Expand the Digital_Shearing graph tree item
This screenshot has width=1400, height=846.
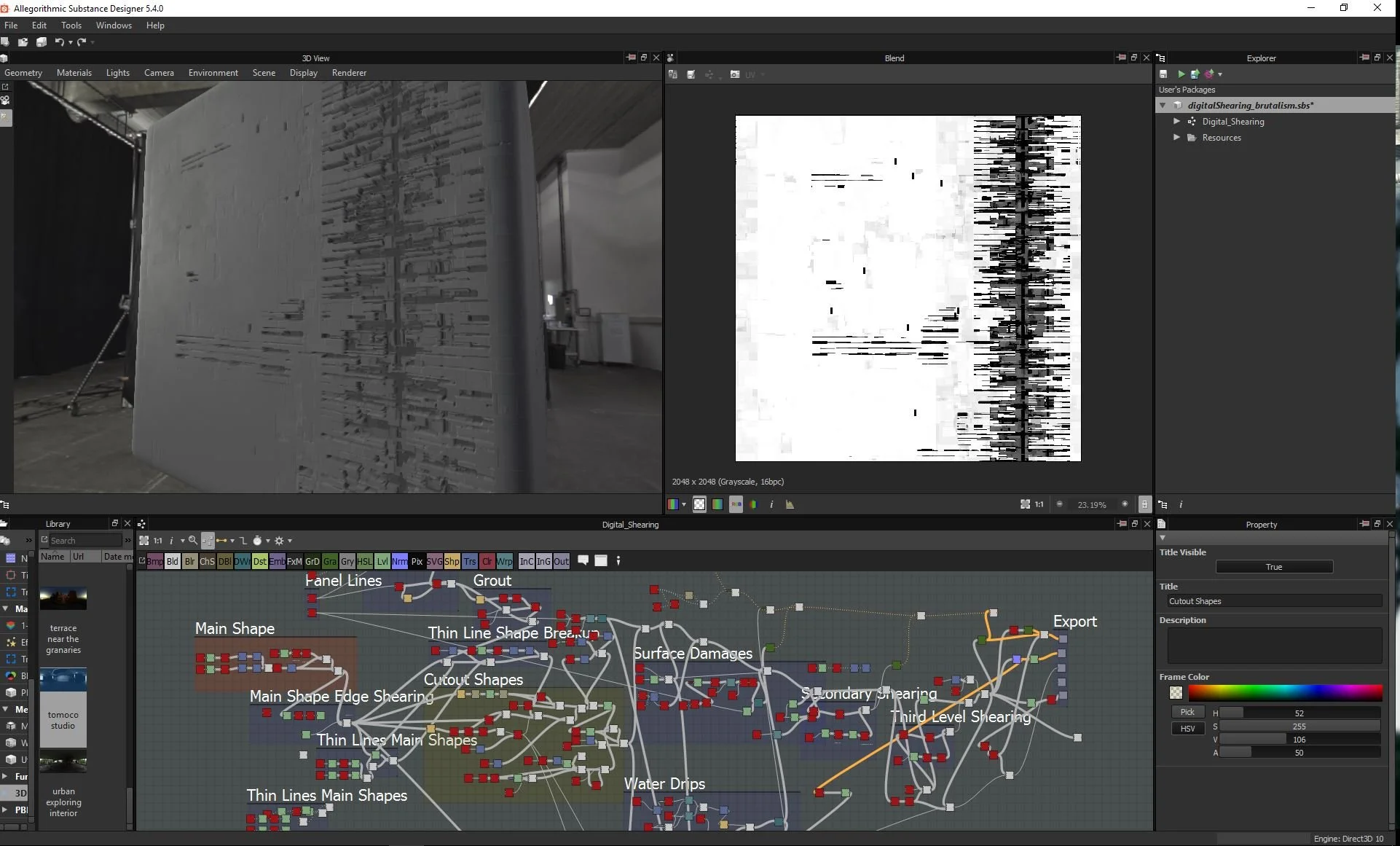(x=1176, y=122)
